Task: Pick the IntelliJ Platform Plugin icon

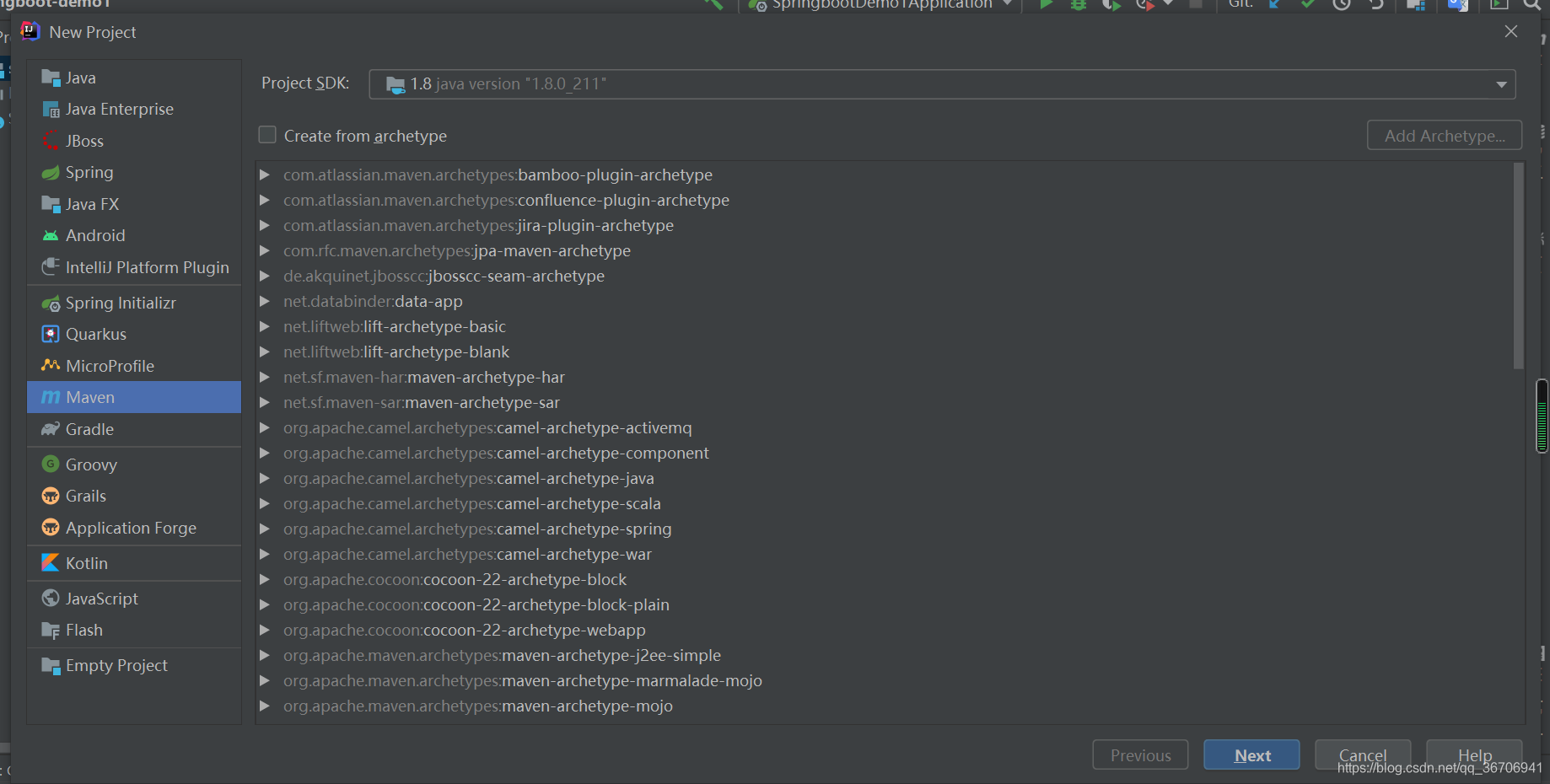Action: [x=51, y=267]
